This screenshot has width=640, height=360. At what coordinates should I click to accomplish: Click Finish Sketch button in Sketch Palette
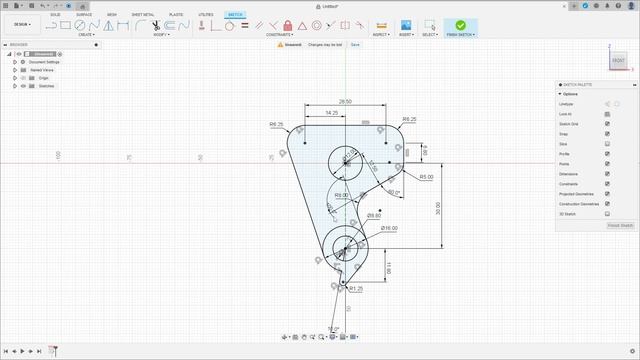tap(620, 226)
